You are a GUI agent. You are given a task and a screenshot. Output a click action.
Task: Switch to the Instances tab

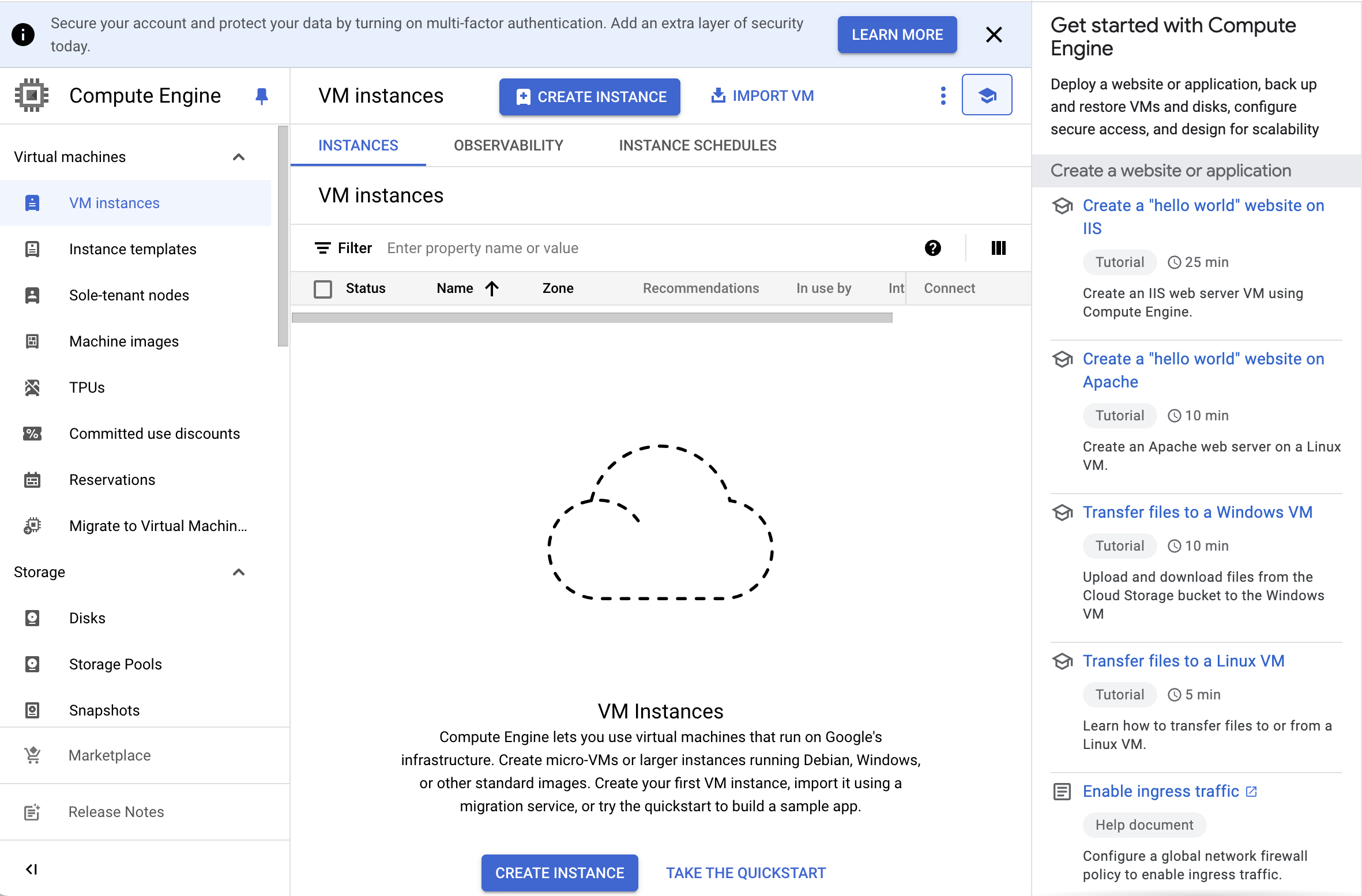[x=358, y=145]
